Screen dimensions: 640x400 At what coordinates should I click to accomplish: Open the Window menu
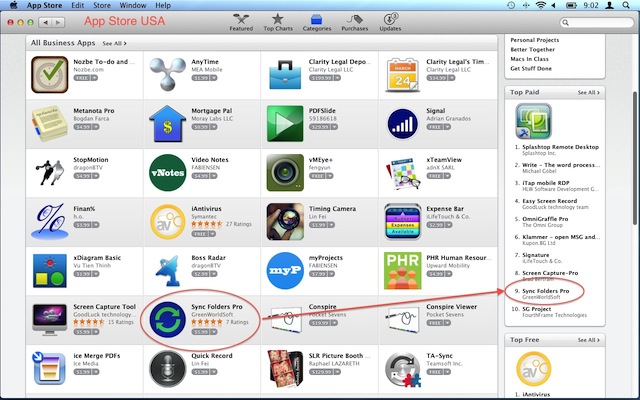(133, 5)
